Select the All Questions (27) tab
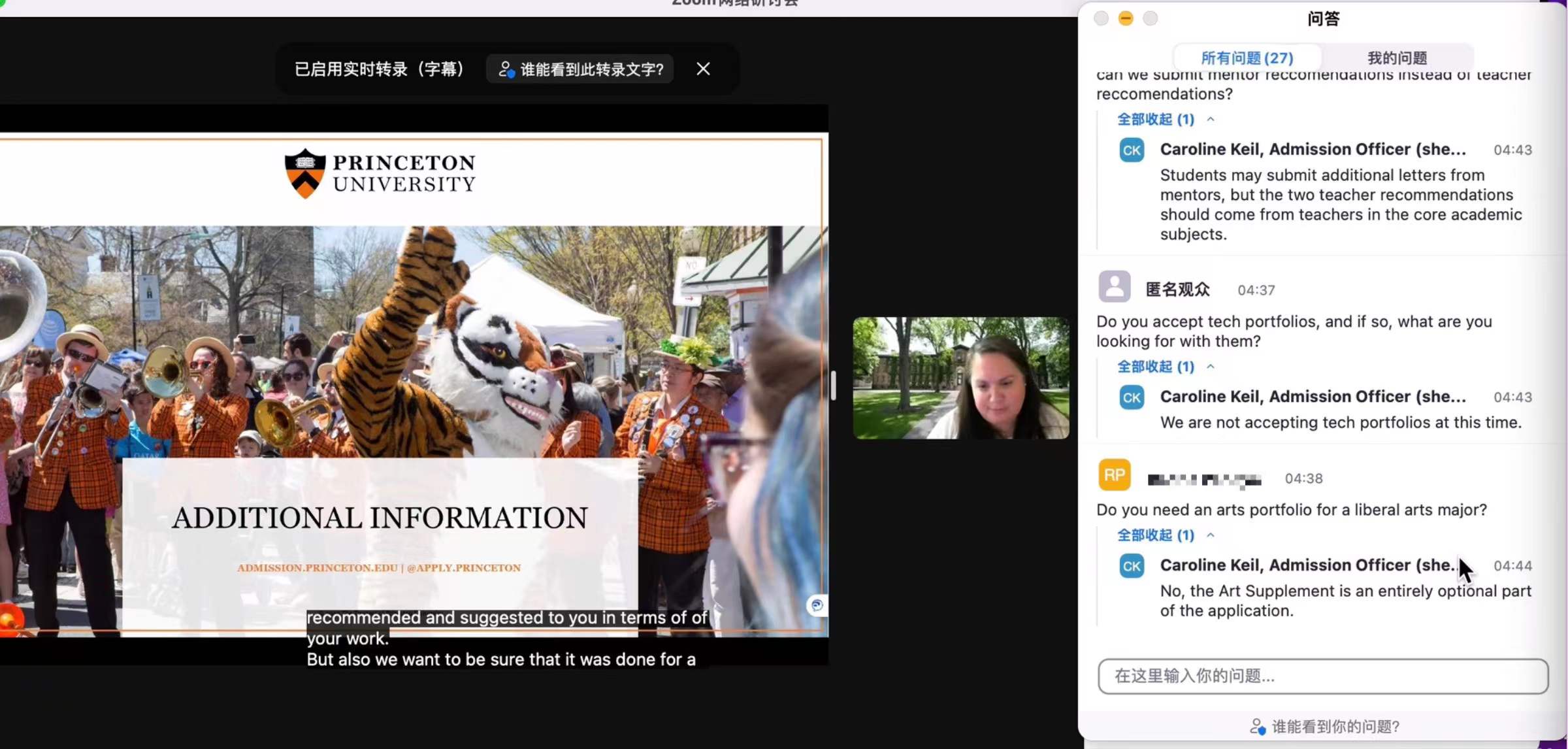 [1247, 58]
